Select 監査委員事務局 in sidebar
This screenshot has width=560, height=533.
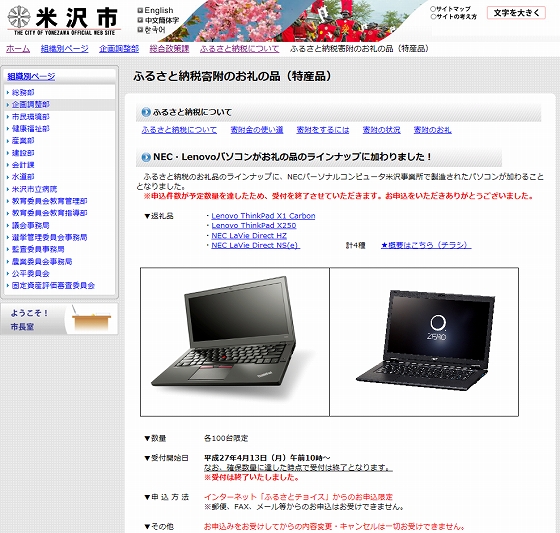point(38,249)
